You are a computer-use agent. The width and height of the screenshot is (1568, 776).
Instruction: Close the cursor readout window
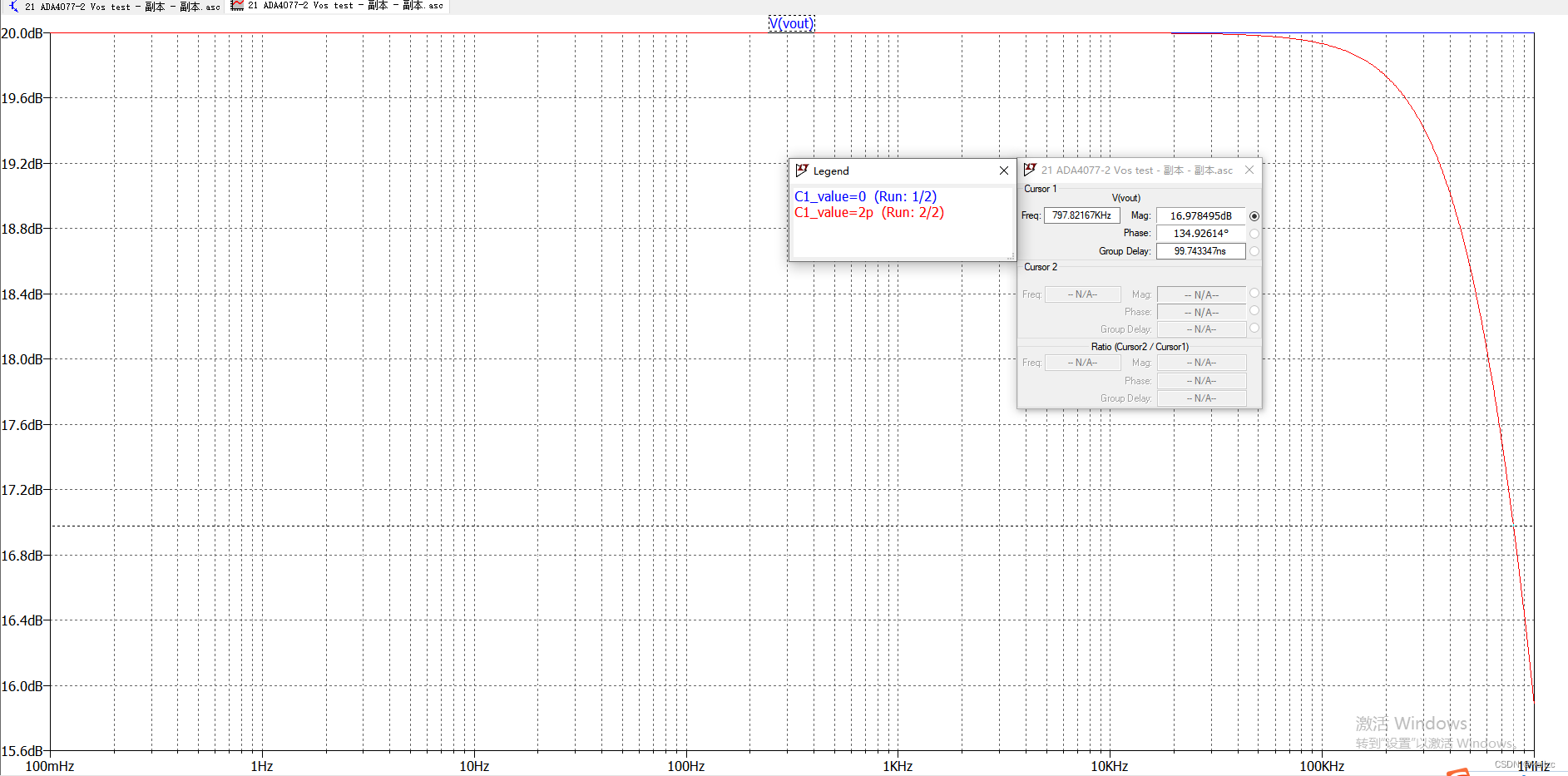click(1249, 170)
